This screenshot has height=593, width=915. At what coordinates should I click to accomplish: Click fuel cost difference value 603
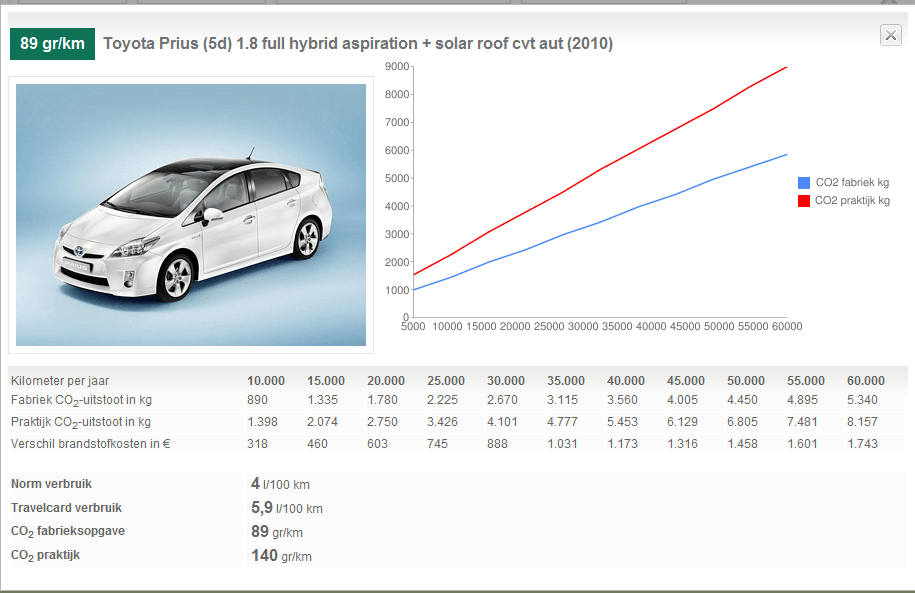378,444
